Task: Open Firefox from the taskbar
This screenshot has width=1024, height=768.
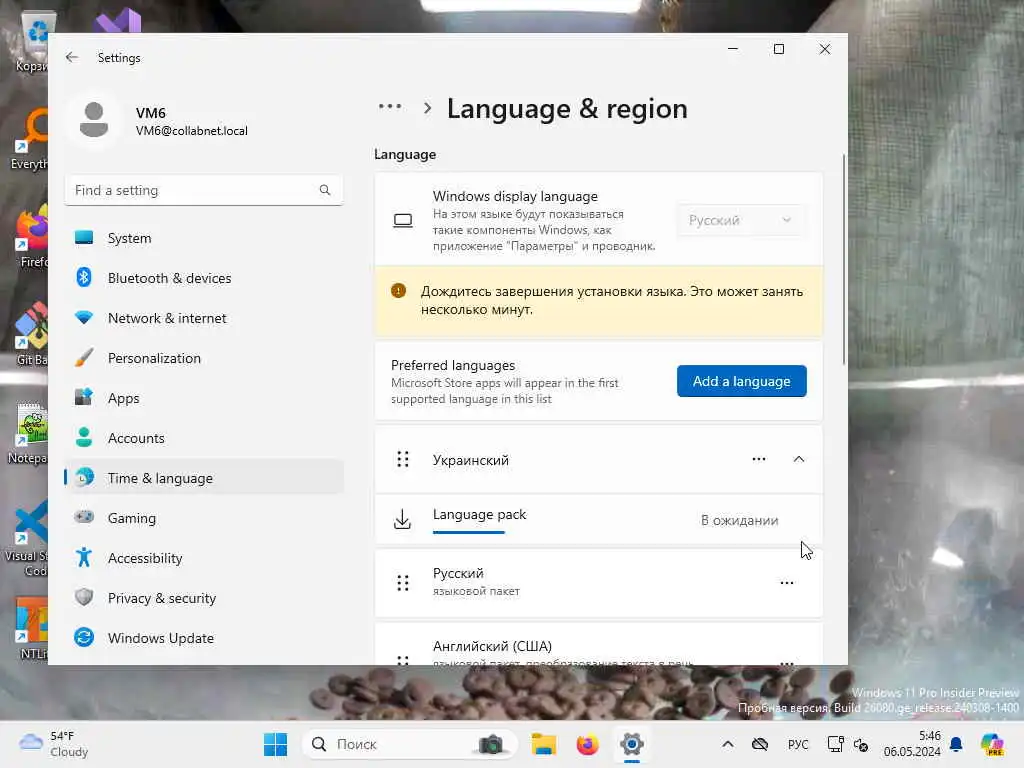Action: tap(587, 744)
